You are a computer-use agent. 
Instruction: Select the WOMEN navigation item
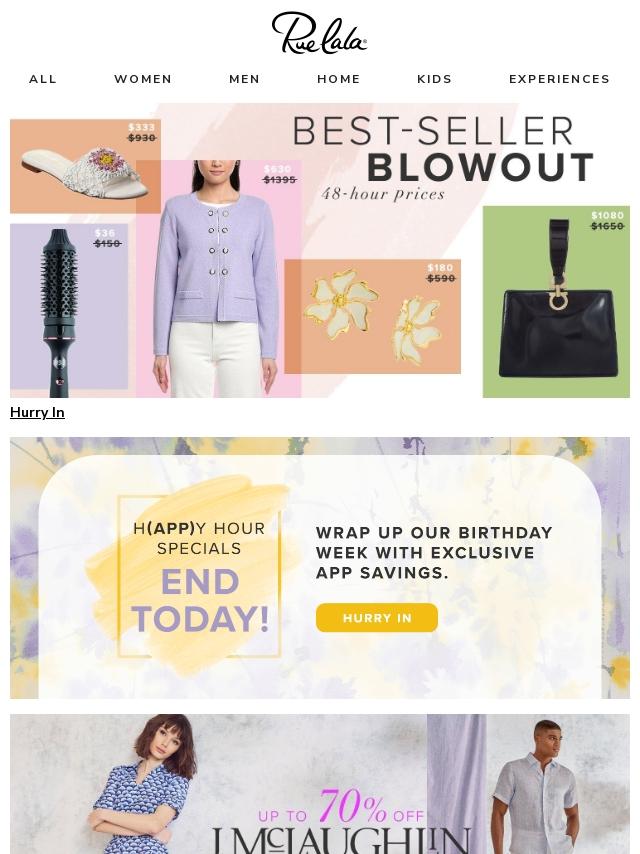[x=143, y=79]
